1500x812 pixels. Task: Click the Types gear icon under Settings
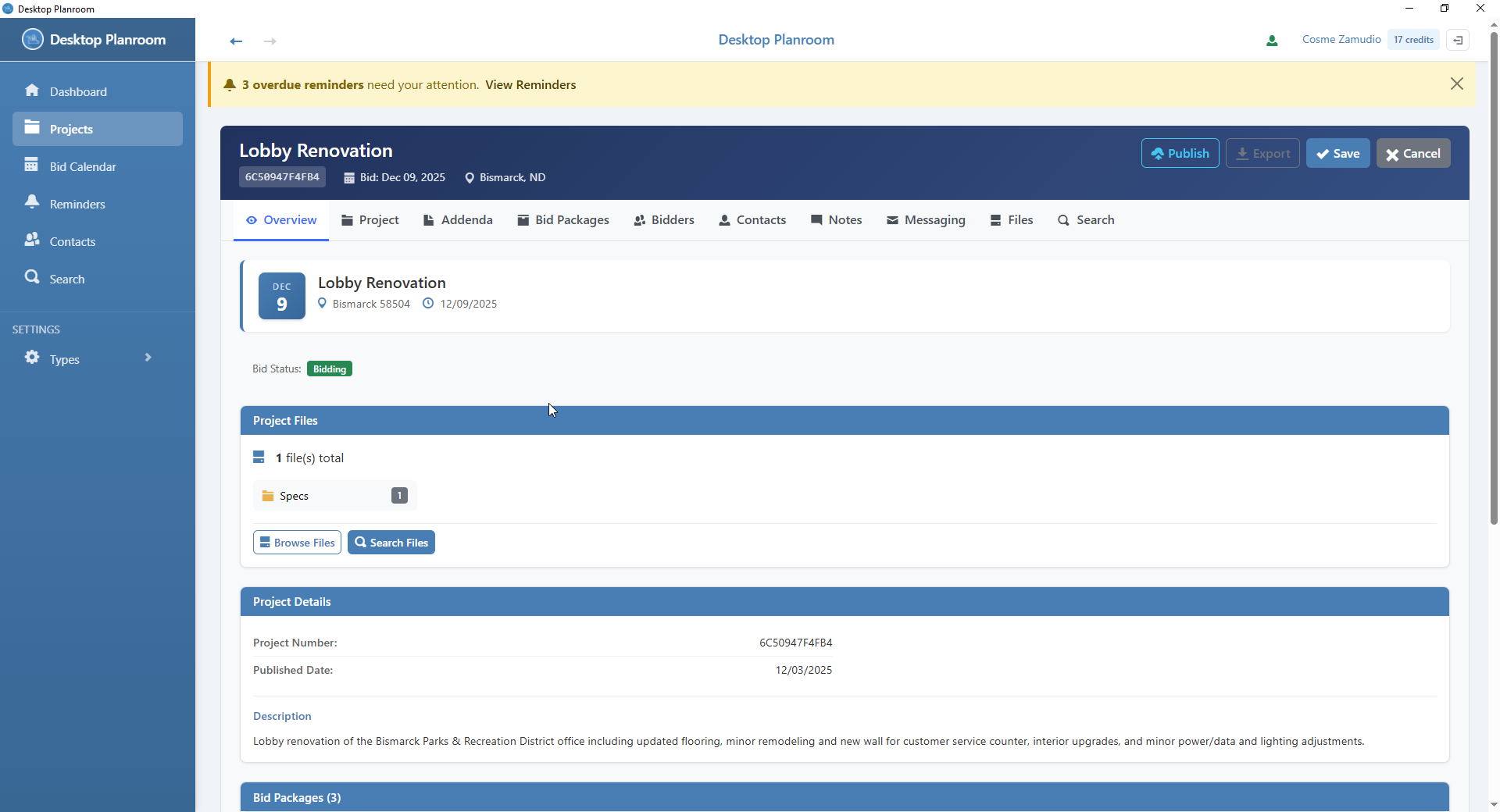coord(33,358)
